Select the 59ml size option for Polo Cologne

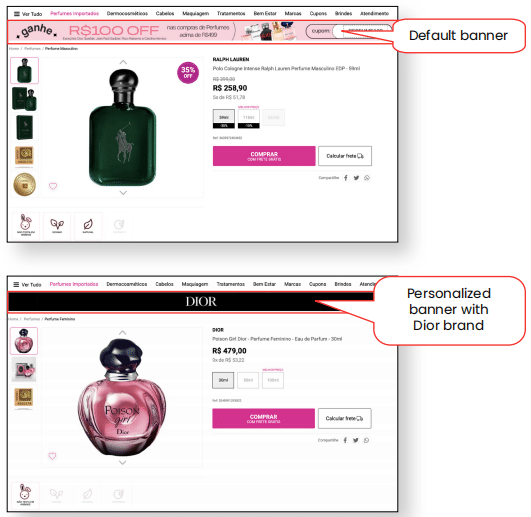tap(224, 119)
